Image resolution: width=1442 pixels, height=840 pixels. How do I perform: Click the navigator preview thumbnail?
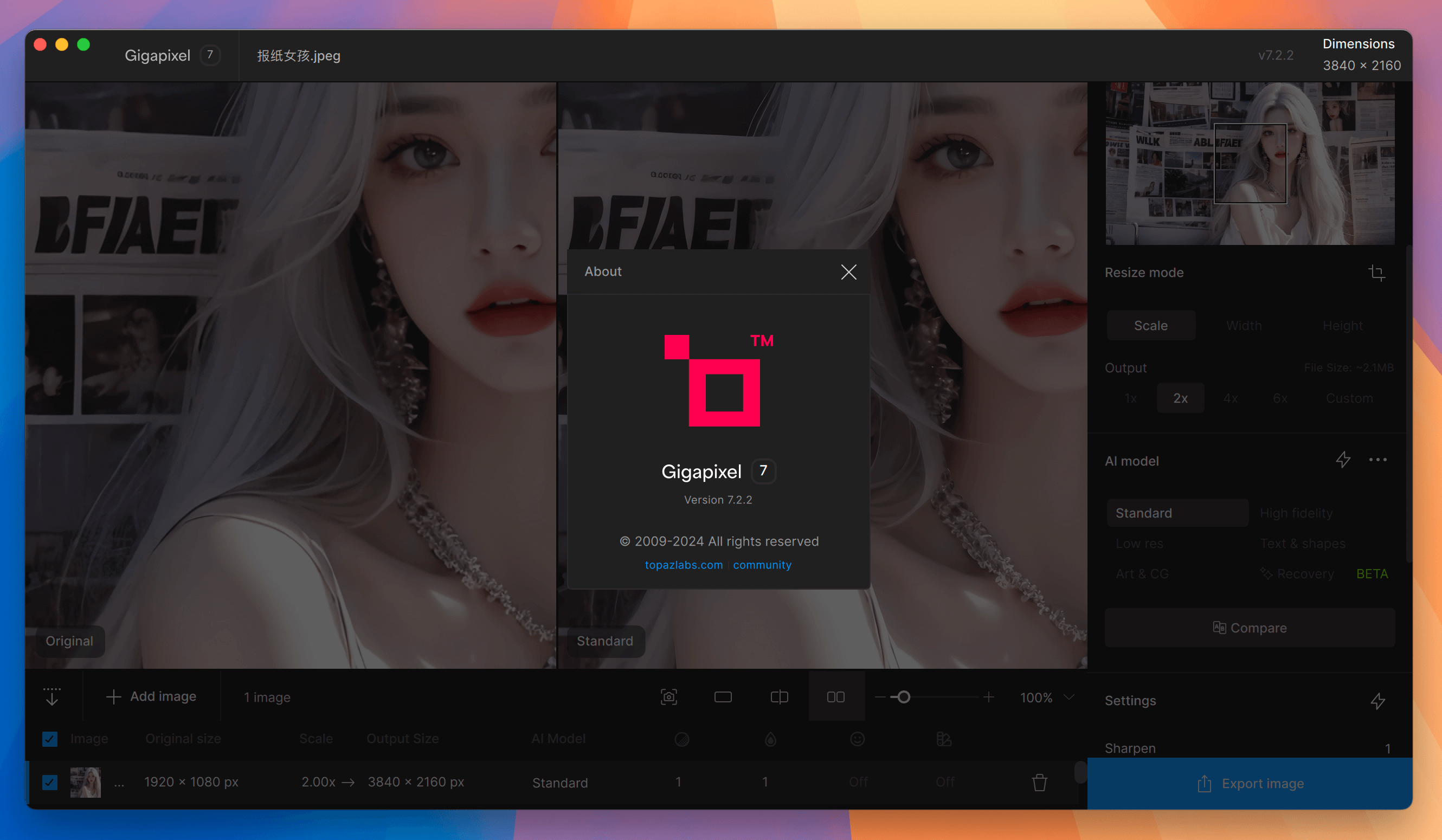tap(1250, 164)
